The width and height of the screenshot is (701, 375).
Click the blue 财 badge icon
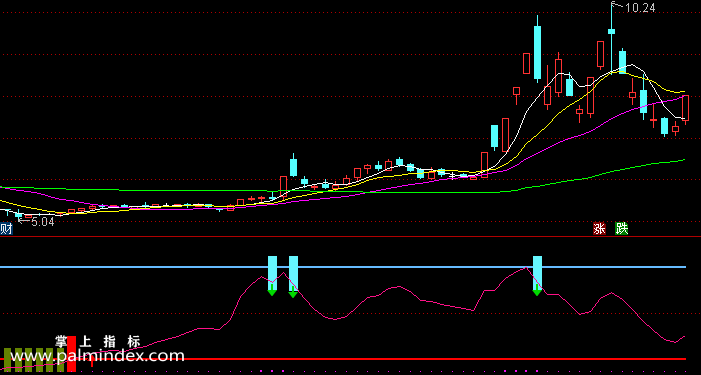click(6, 229)
